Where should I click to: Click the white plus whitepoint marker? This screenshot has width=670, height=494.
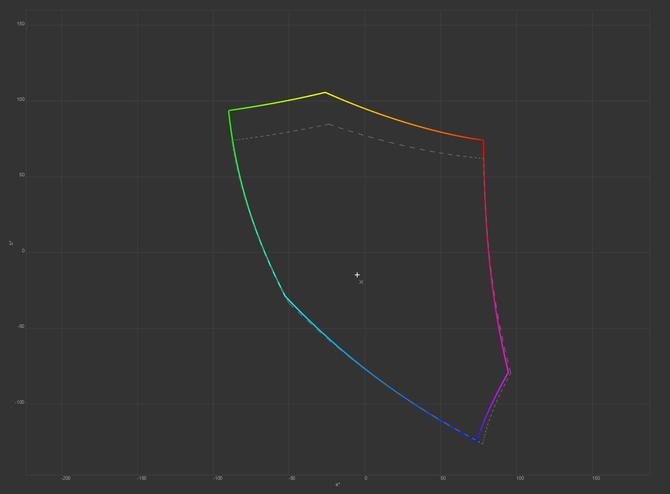pyautogui.click(x=357, y=275)
